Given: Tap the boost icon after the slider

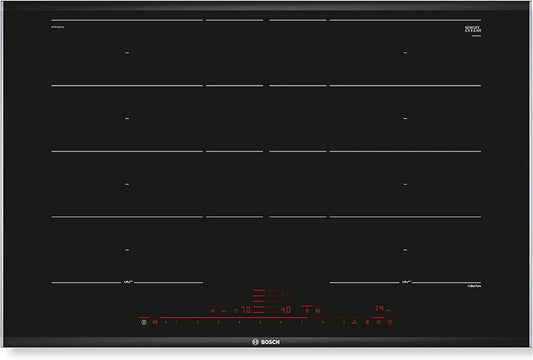Looking at the screenshot, I should 354,322.
